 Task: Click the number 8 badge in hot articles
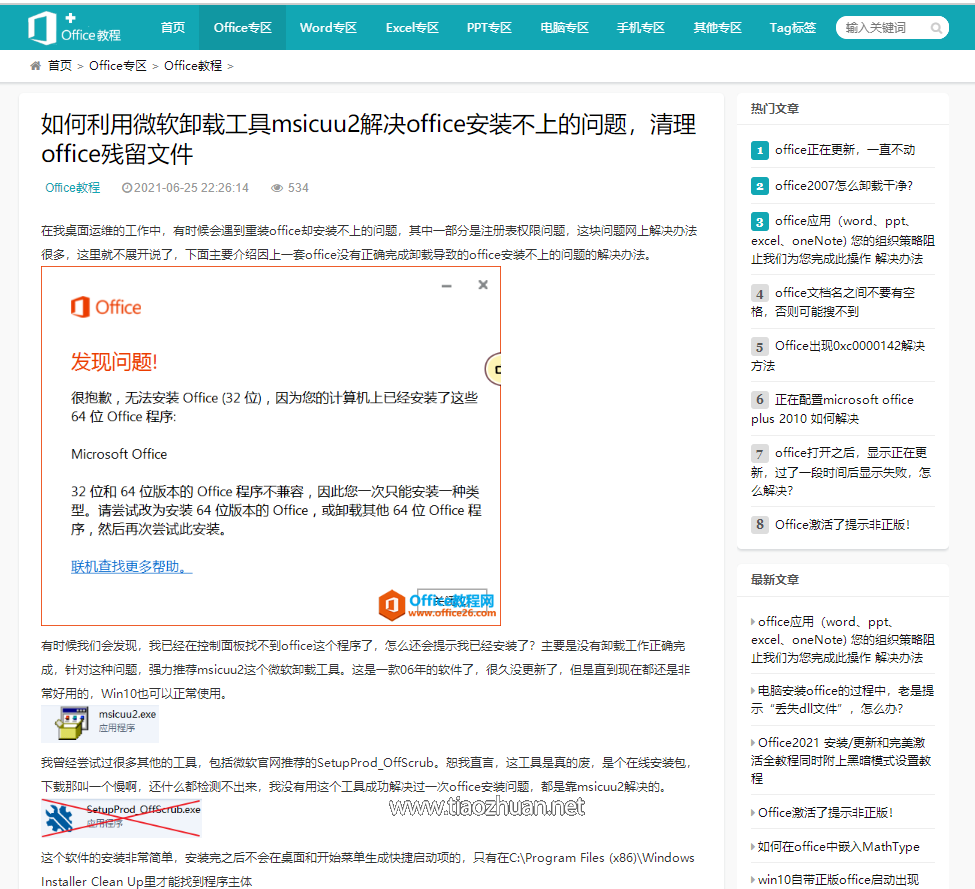point(759,525)
